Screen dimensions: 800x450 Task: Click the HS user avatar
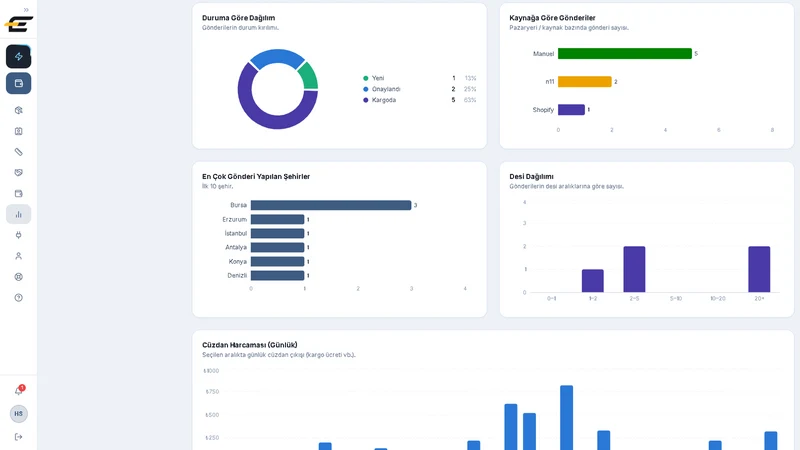pos(18,414)
